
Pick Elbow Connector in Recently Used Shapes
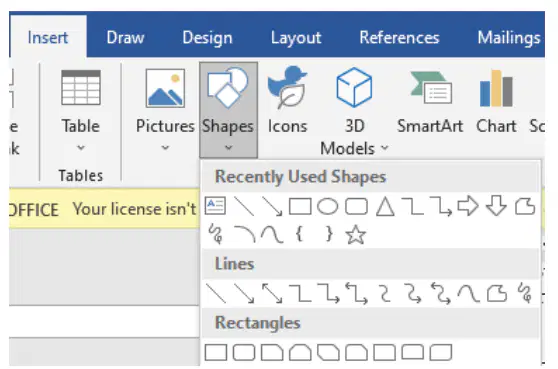click(412, 206)
